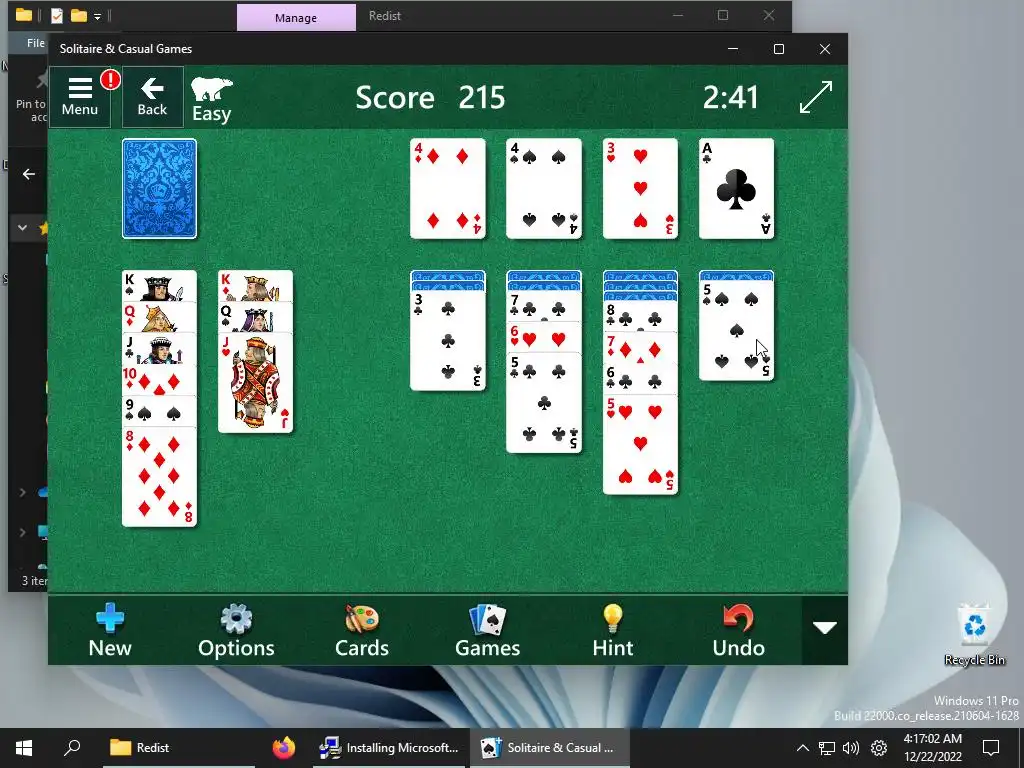1024x768 pixels.
Task: Select the 5 of hearts tableau card
Action: click(x=640, y=445)
